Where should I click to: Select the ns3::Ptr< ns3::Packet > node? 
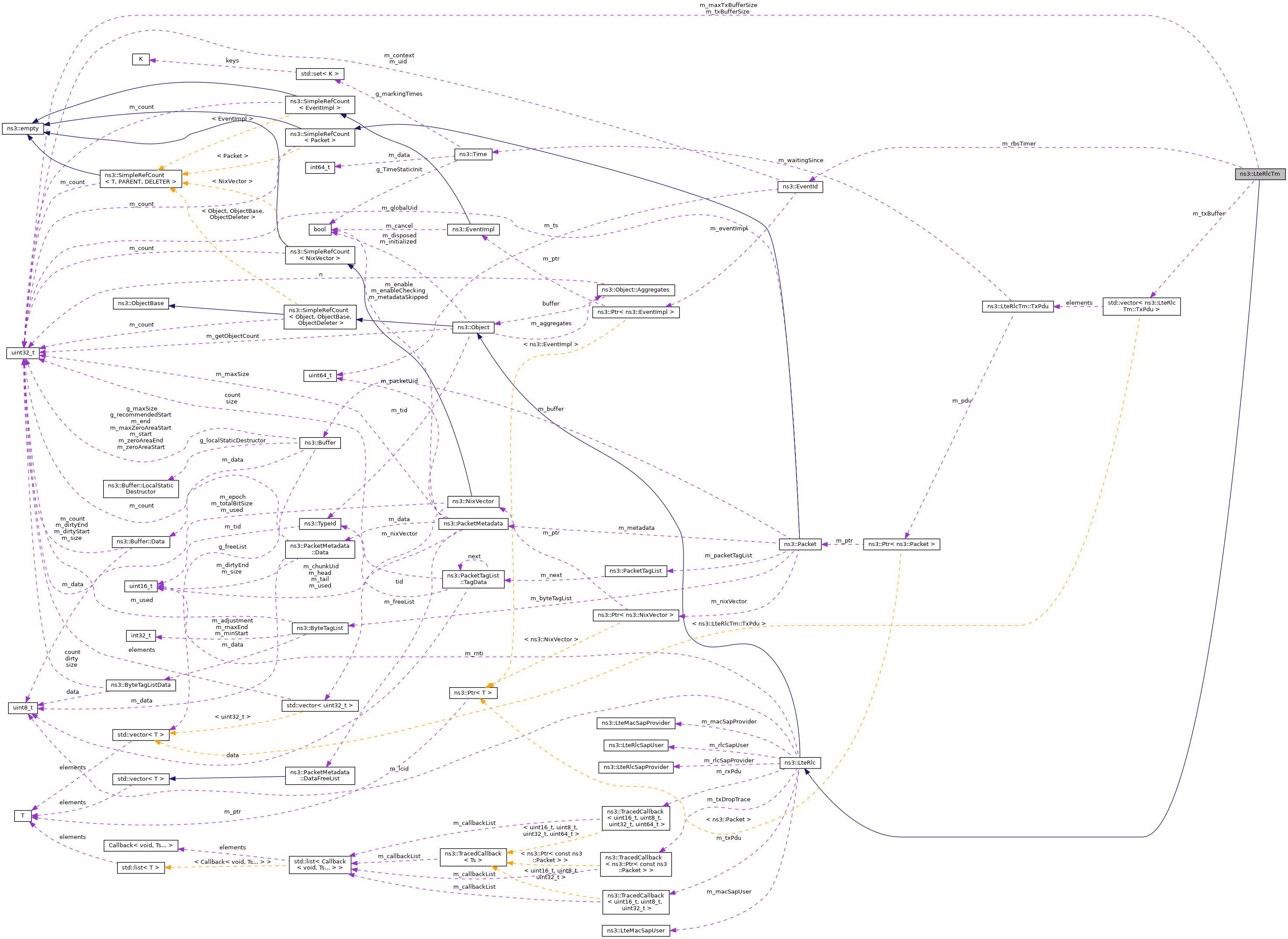pyautogui.click(x=901, y=544)
